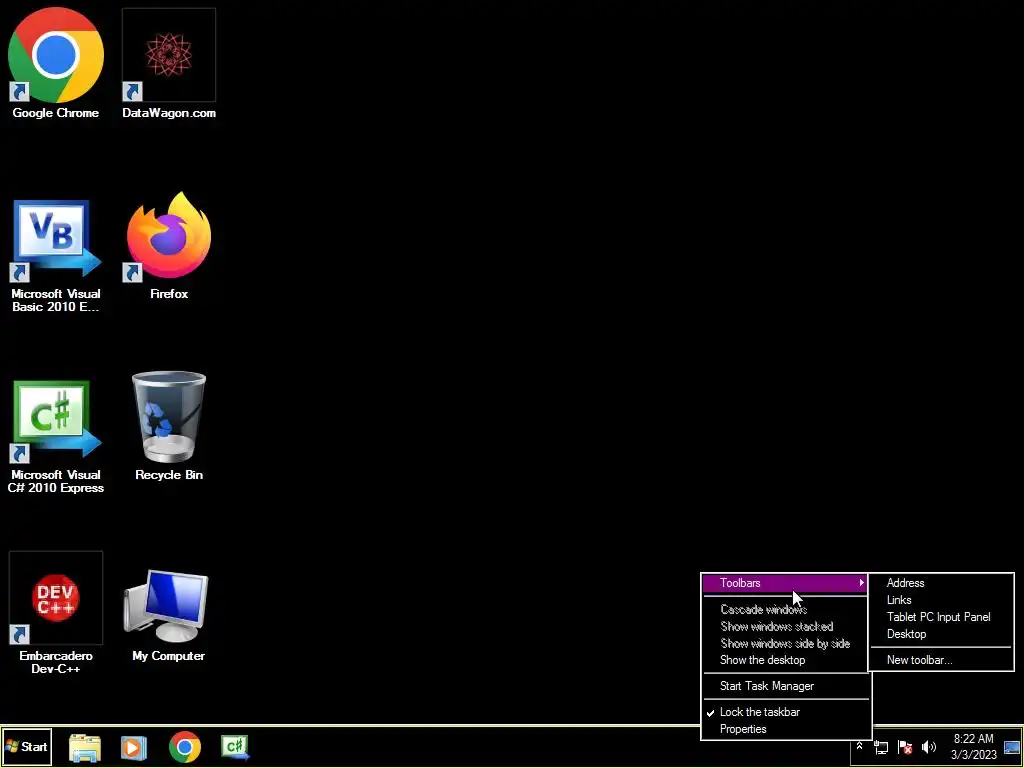Open Visual C# from the taskbar
1024x768 pixels.
tap(235, 747)
